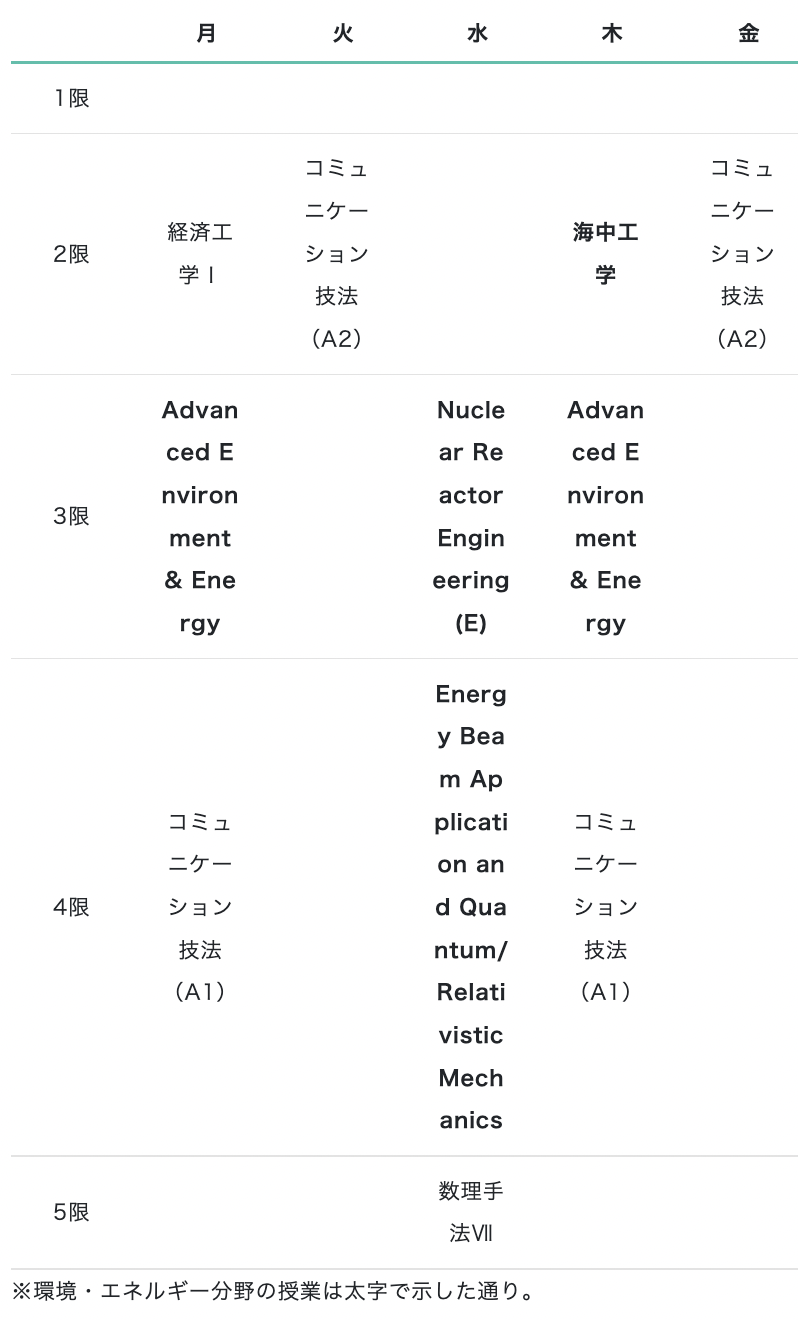Select the 5限 row label
The height and width of the screenshot is (1320, 798).
pyautogui.click(x=71, y=1212)
